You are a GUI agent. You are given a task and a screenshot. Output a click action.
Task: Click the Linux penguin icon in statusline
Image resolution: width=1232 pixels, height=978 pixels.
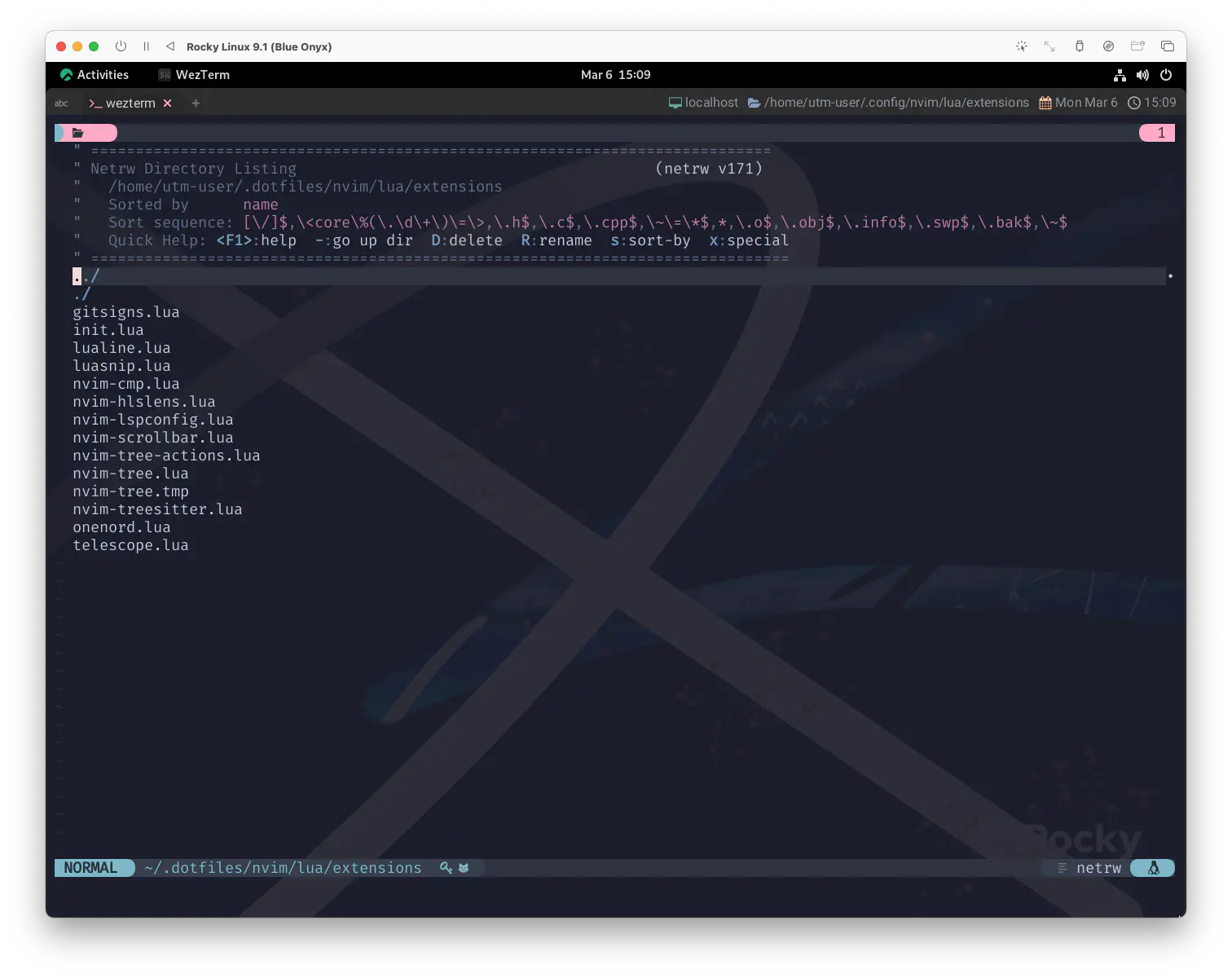tap(1153, 868)
